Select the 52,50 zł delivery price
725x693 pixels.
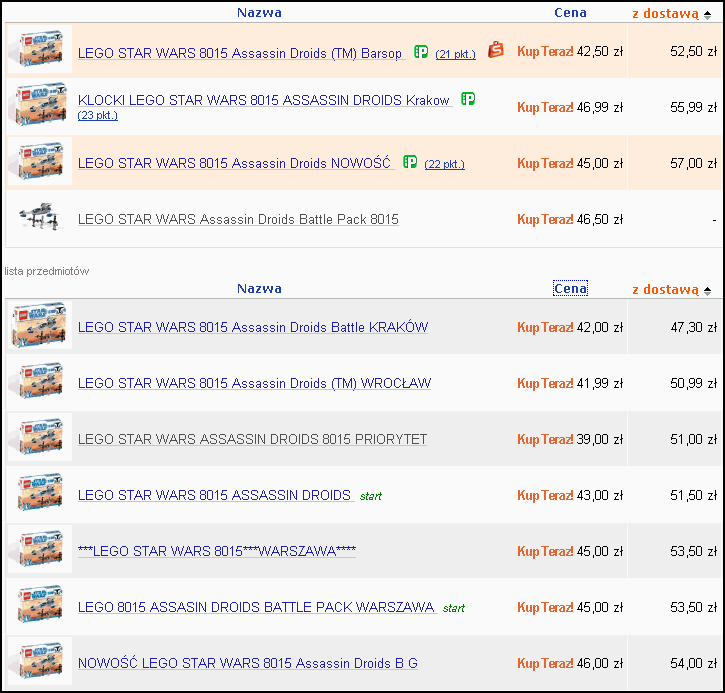point(693,51)
